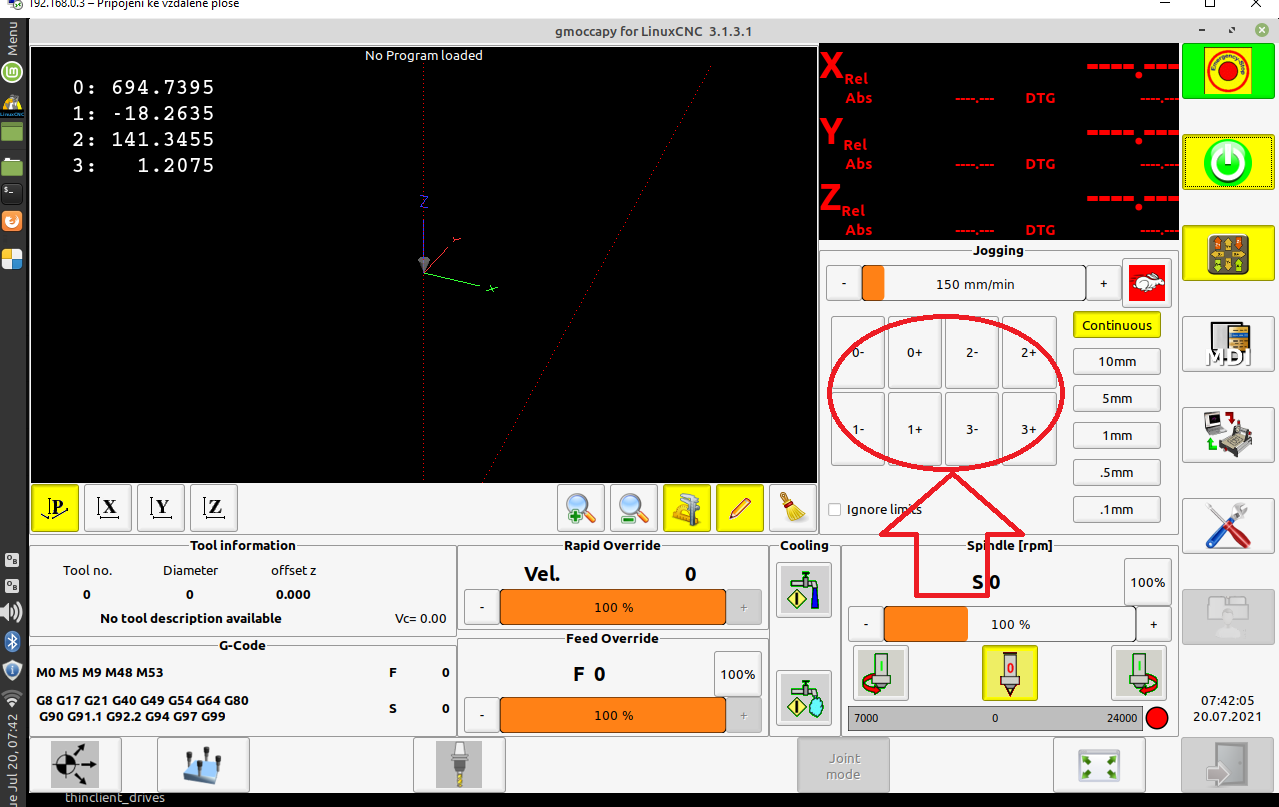Image resolution: width=1279 pixels, height=807 pixels.
Task: Jog joint 3 in positive direction
Action: point(1029,429)
